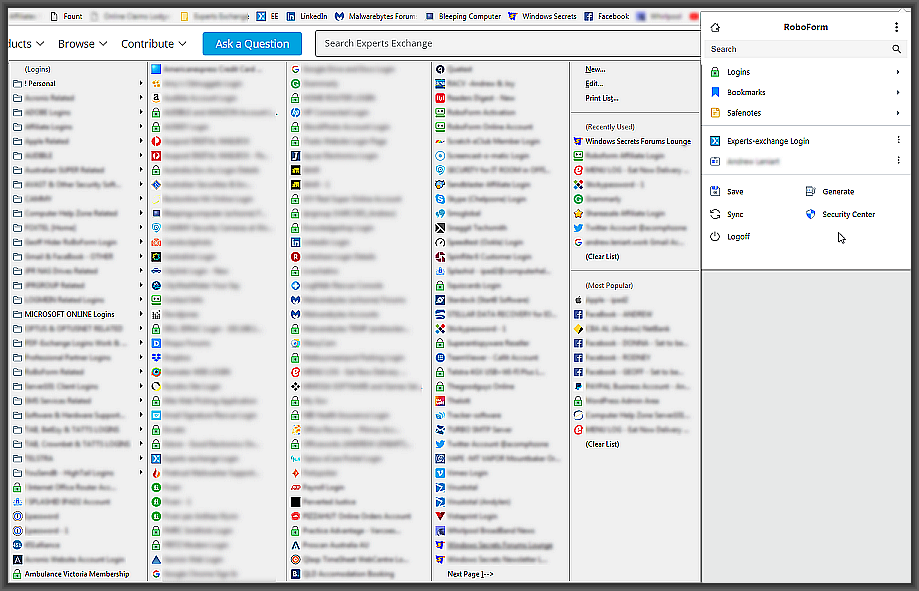The height and width of the screenshot is (591, 919).
Task: Click the Ask a Question button
Action: click(252, 44)
